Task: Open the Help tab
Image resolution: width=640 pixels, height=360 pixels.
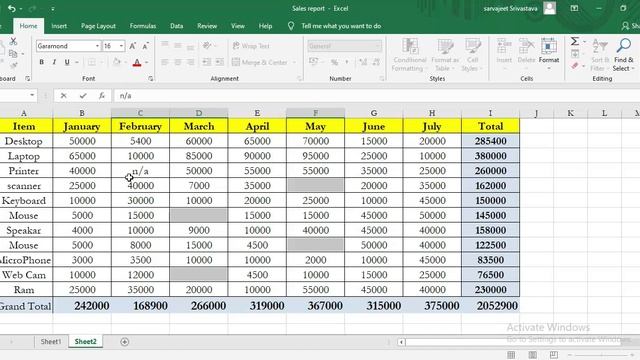Action: click(x=265, y=26)
